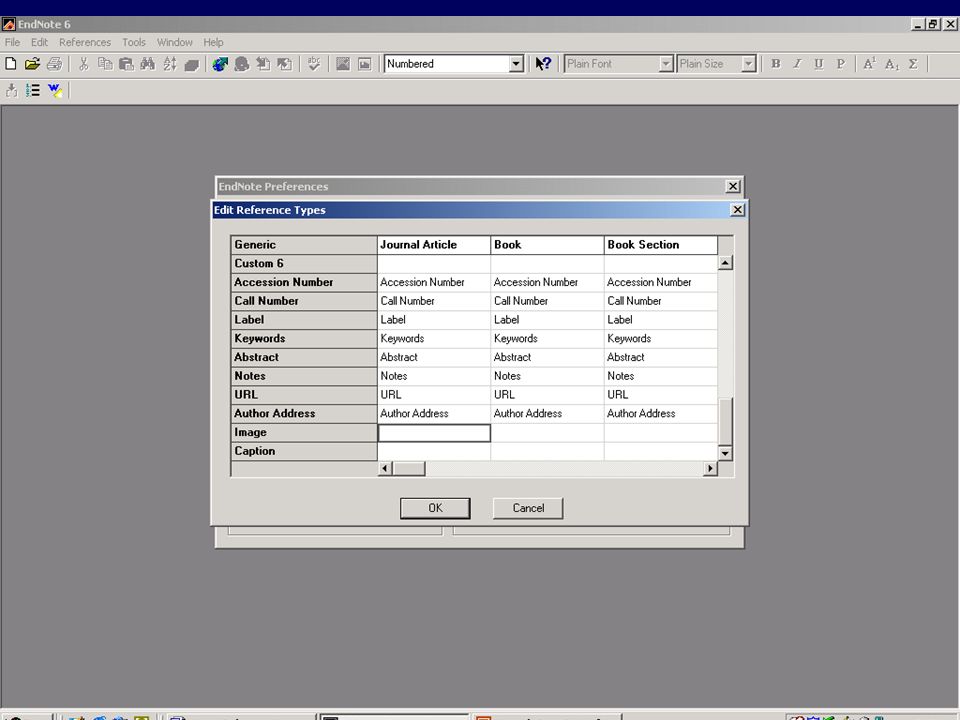The width and height of the screenshot is (960, 720).
Task: Click Book's Author Address cell
Action: [547, 414]
